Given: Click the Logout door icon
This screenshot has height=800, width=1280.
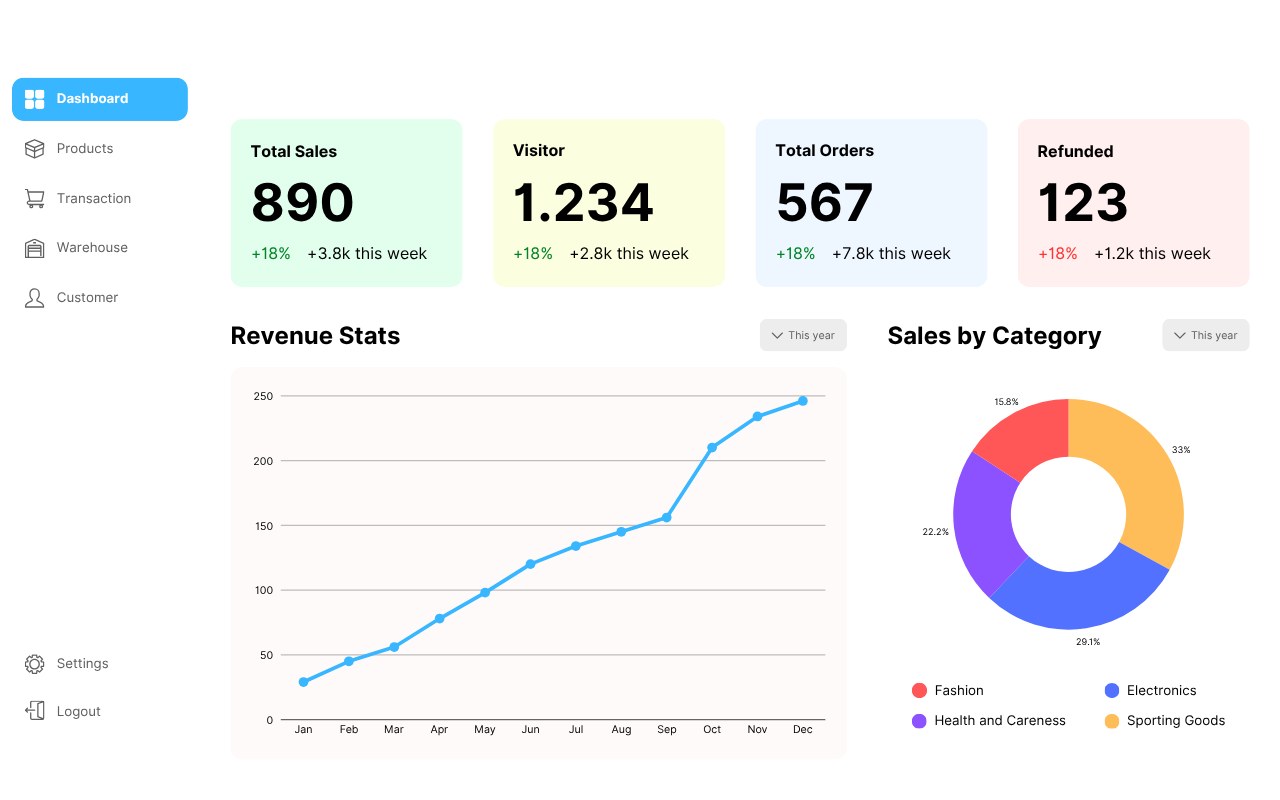Looking at the screenshot, I should click(x=35, y=711).
